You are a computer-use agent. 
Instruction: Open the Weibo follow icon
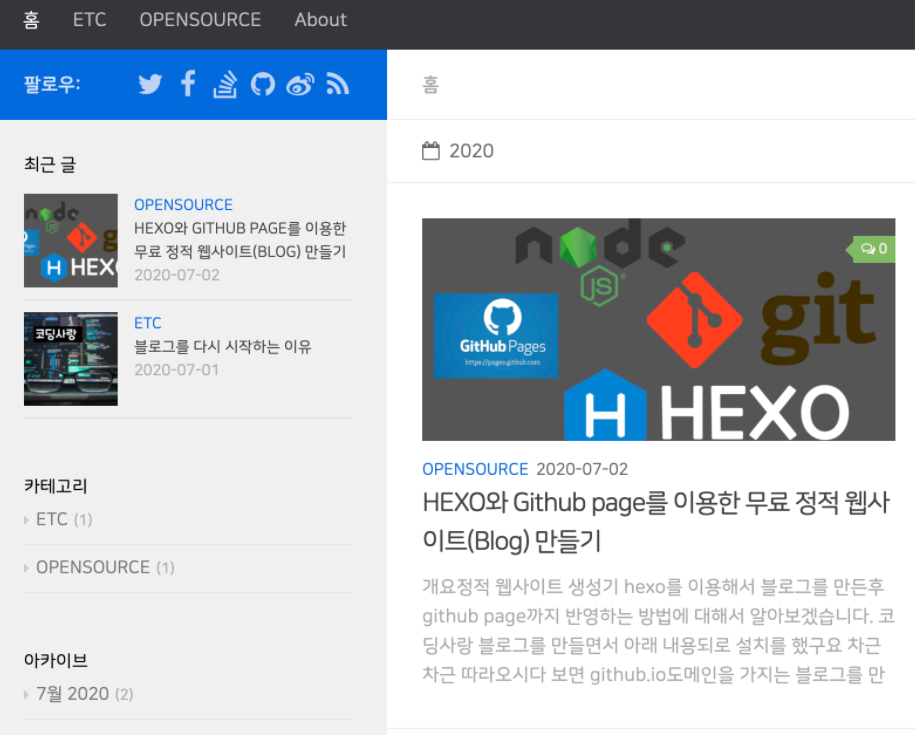[301, 85]
